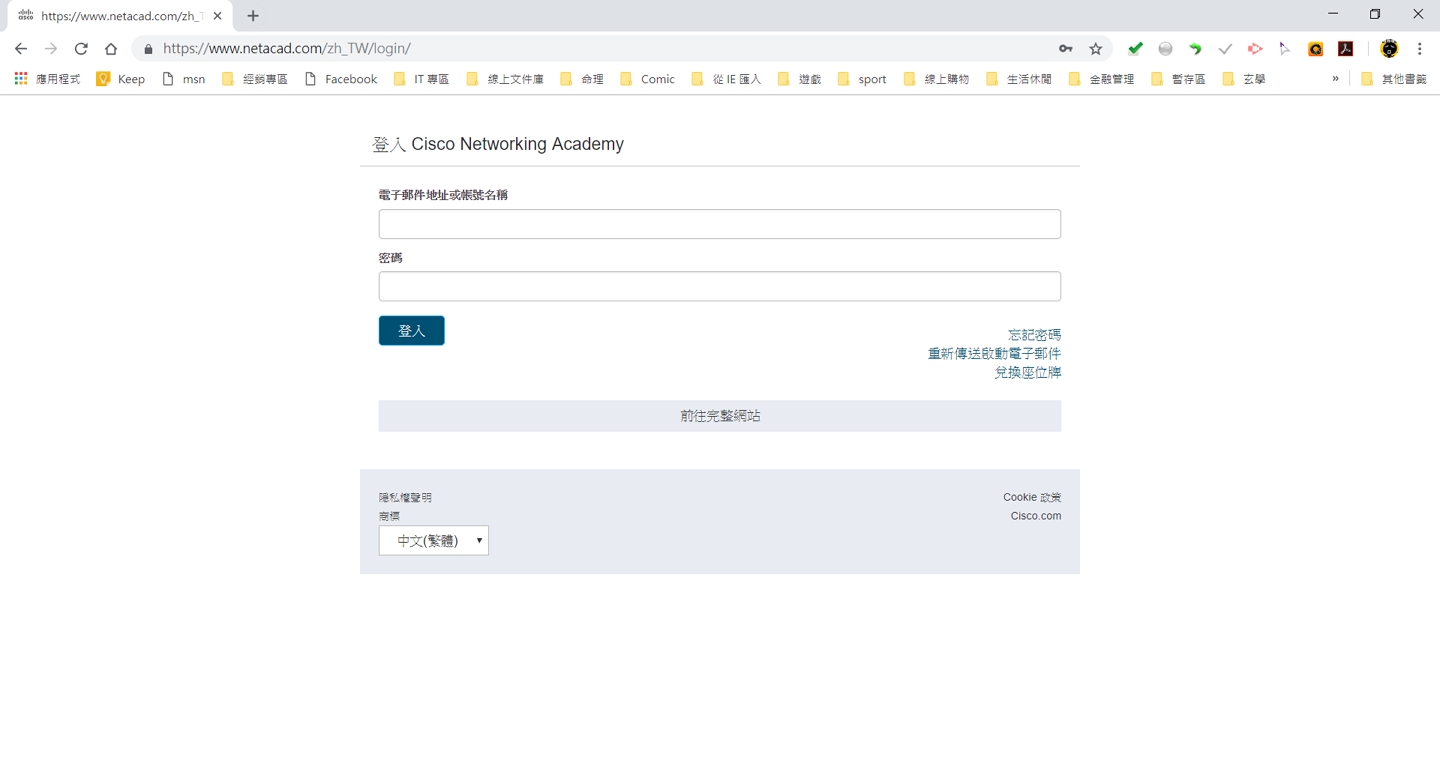Open saved passwords key icon in address bar
The height and width of the screenshot is (772, 1440).
click(x=1066, y=48)
